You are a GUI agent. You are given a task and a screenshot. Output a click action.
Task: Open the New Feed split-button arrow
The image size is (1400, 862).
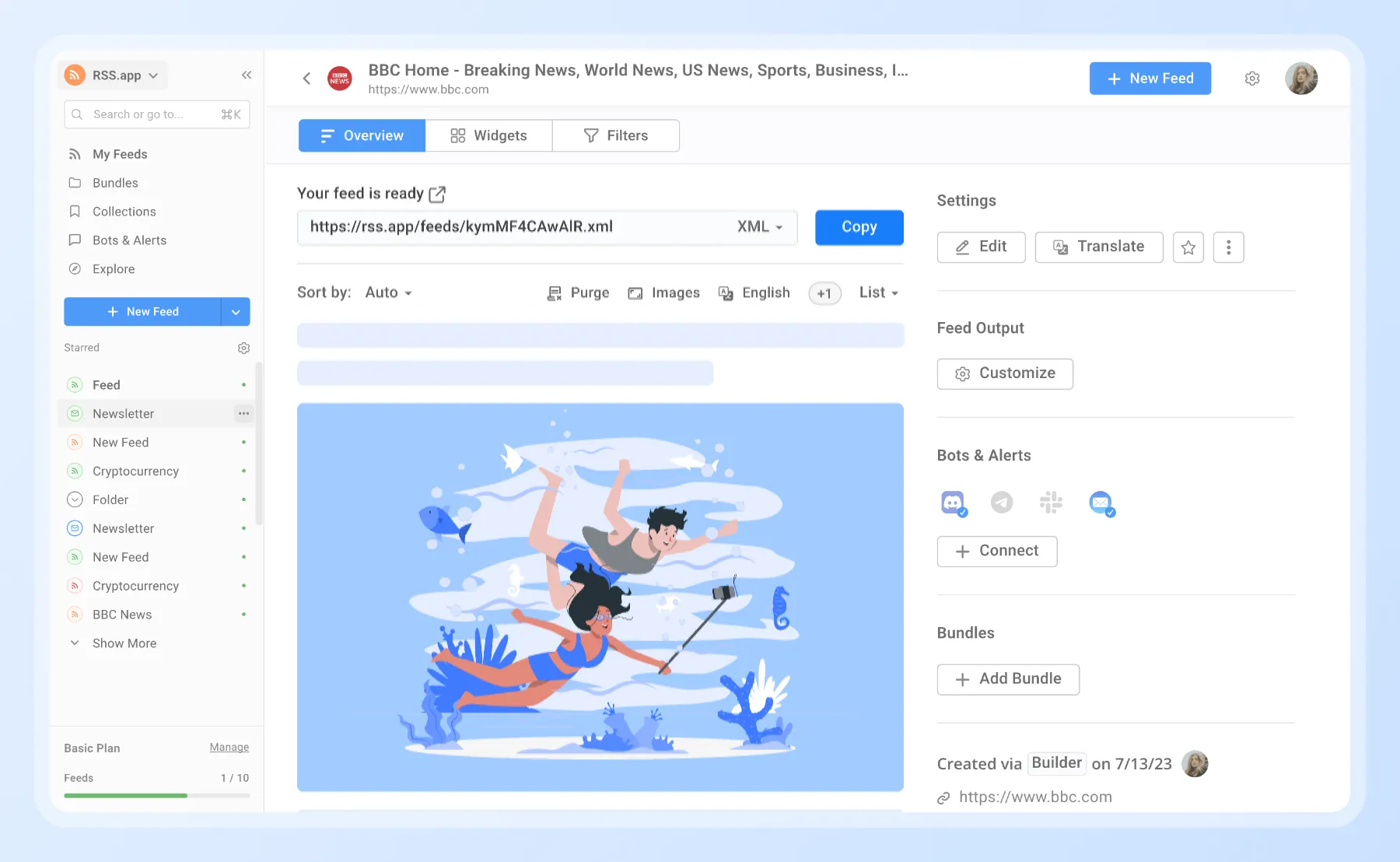tap(236, 312)
